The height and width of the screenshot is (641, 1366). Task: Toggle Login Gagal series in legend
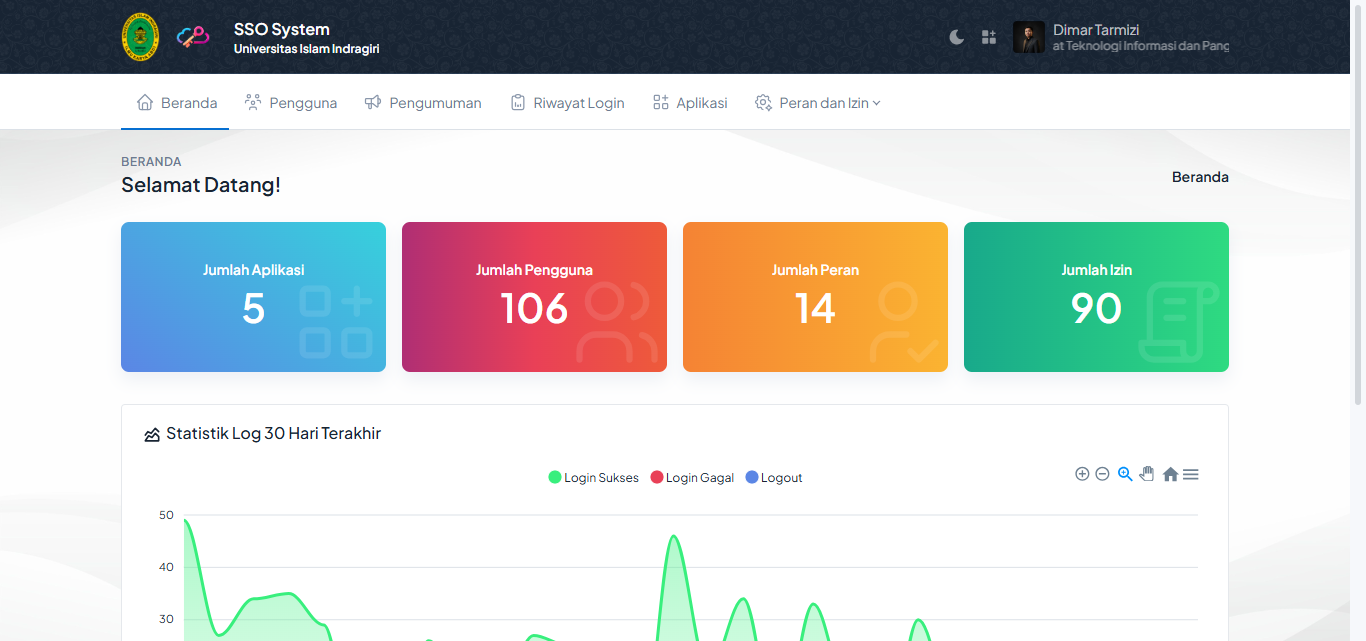pos(692,478)
